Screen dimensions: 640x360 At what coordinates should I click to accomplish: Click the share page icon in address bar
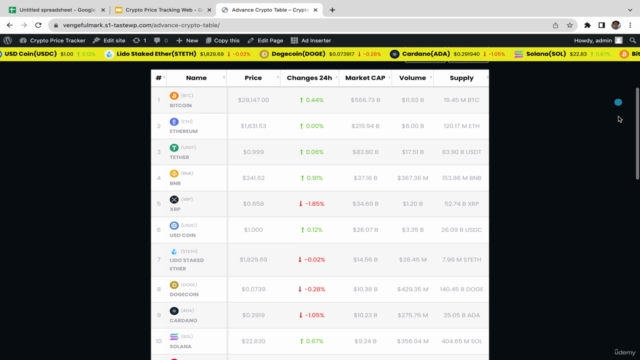click(556, 25)
